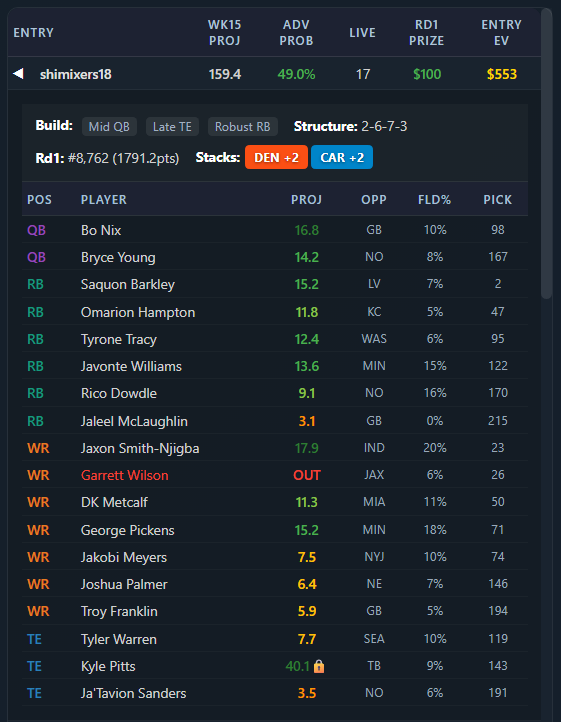Click the vertical scrollbar thumb
Viewport: 561px width, 722px height.
546,154
